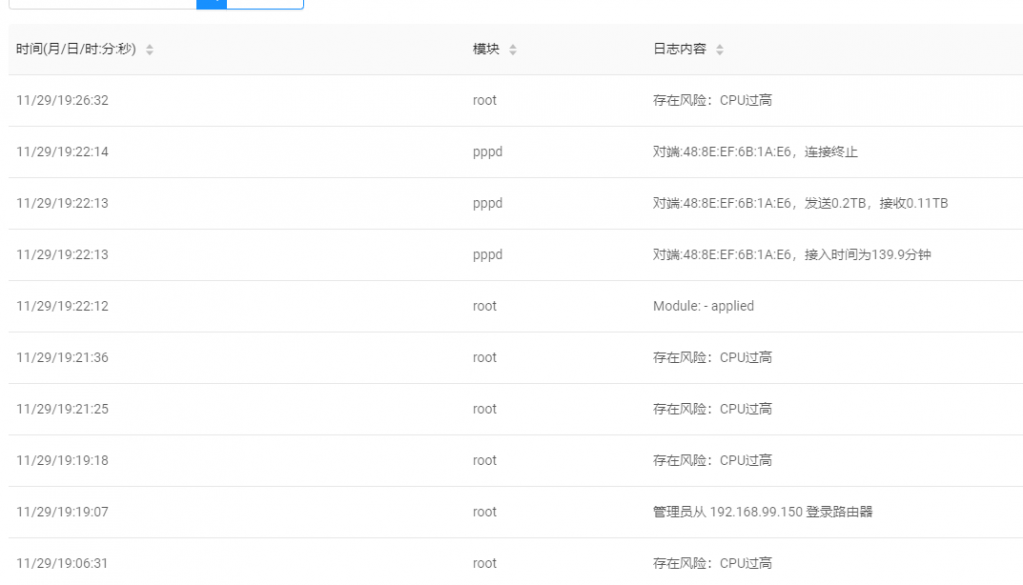Expand sorting options on the 日志内容 header
Image resolution: width=1023 pixels, height=585 pixels.
722,48
